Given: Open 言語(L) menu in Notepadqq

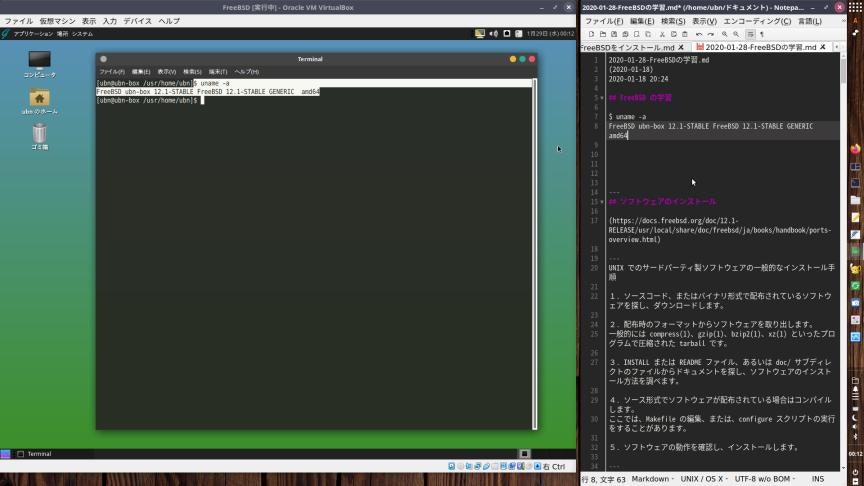Looking at the screenshot, I should 810,21.
